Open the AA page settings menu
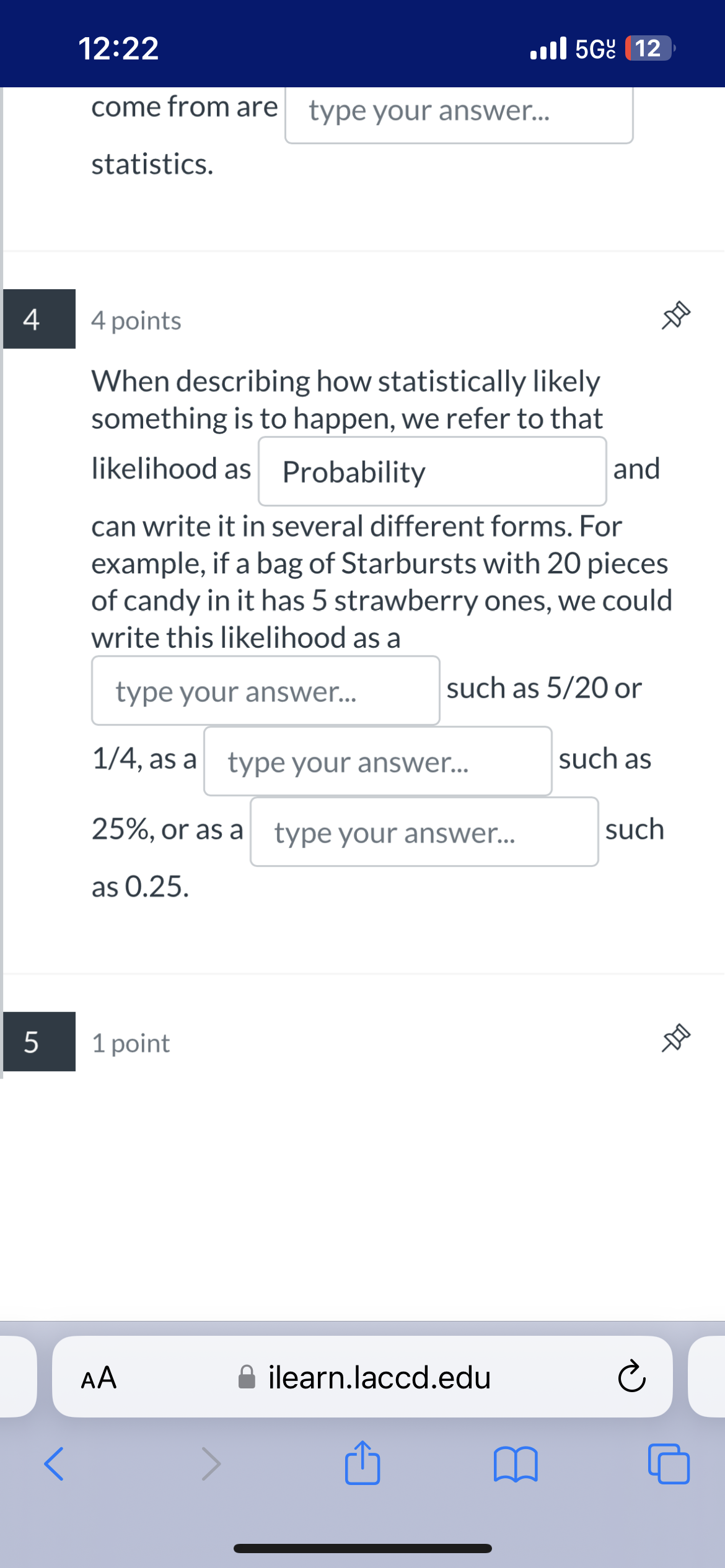The width and height of the screenshot is (725, 1568). [x=99, y=1379]
